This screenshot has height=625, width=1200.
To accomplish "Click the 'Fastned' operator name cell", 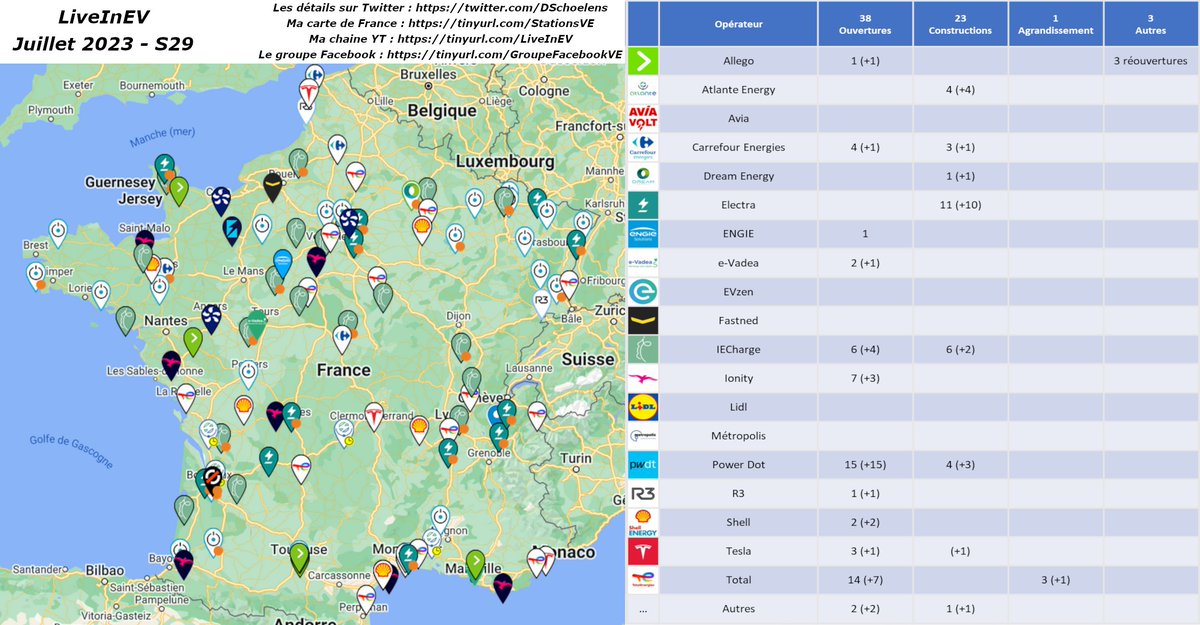I will coord(738,321).
